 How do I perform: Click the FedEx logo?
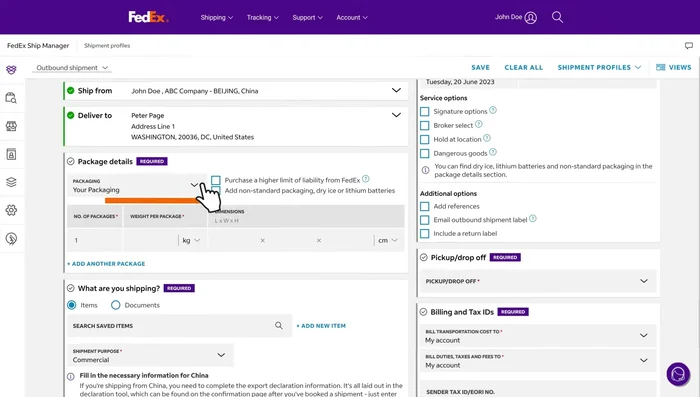tap(148, 17)
